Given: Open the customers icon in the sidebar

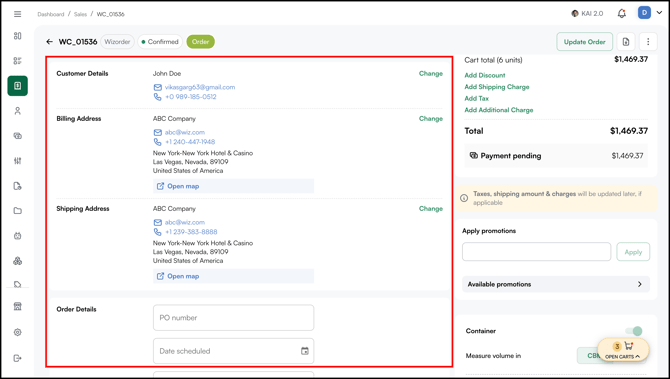Looking at the screenshot, I should pos(18,111).
